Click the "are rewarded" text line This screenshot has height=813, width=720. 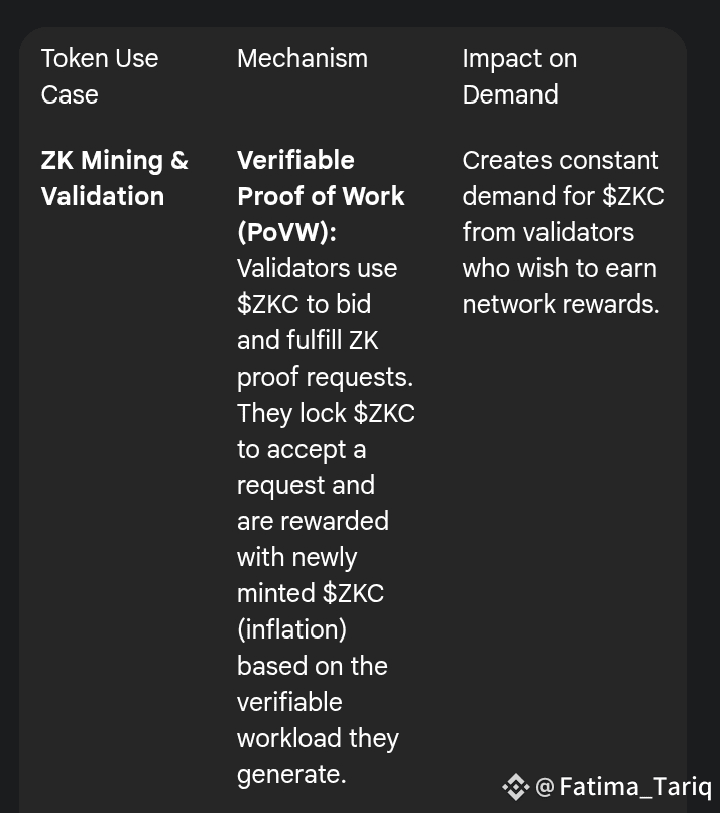(x=312, y=521)
